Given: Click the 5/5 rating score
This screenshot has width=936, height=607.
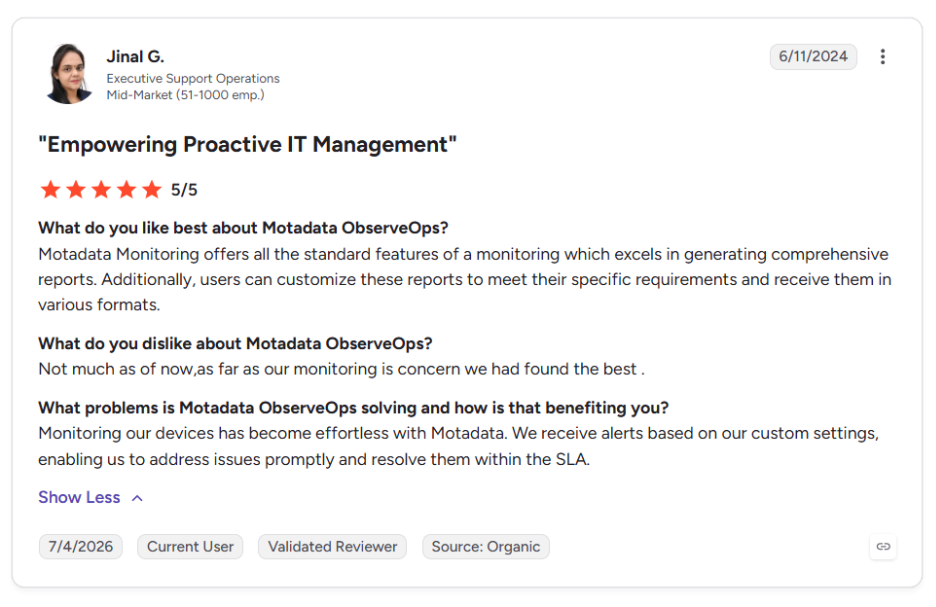Looking at the screenshot, I should pos(184,190).
